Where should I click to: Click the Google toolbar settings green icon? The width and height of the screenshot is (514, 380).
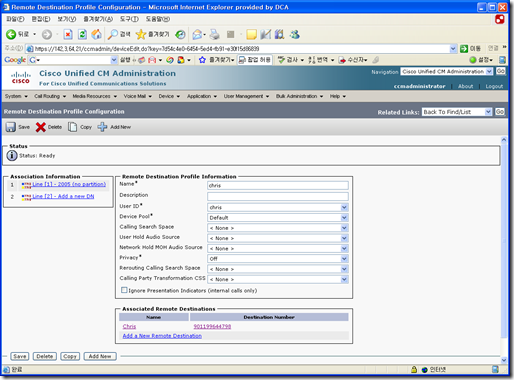[x=473, y=60]
